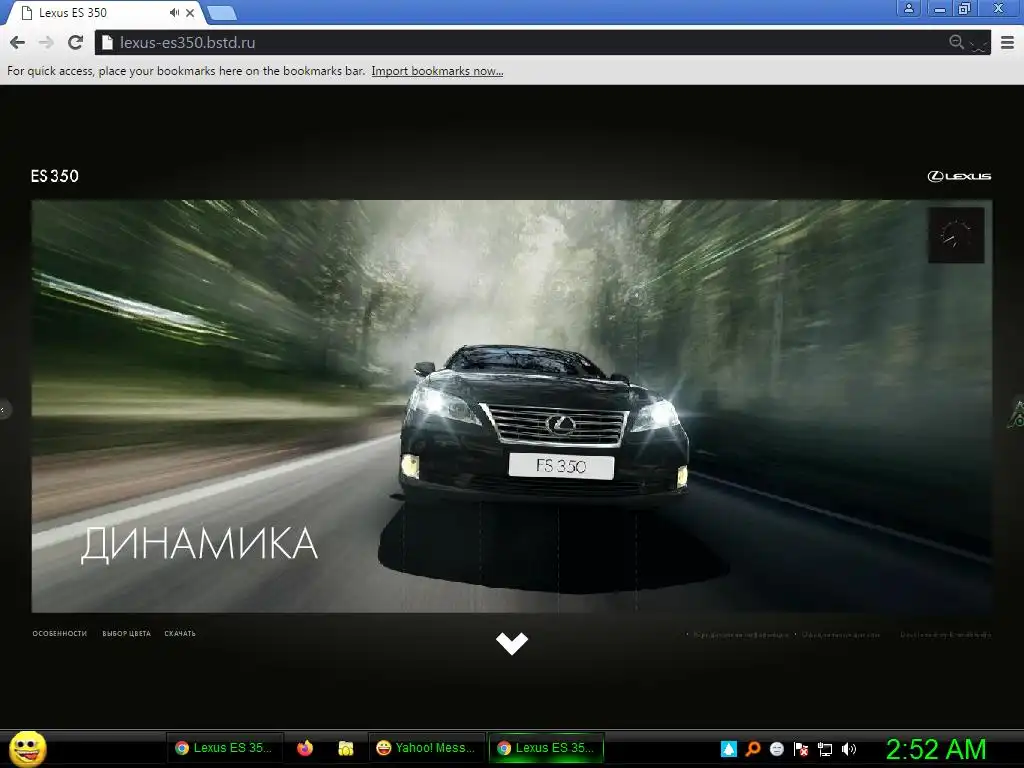Click the browser forward arrow

[46, 43]
